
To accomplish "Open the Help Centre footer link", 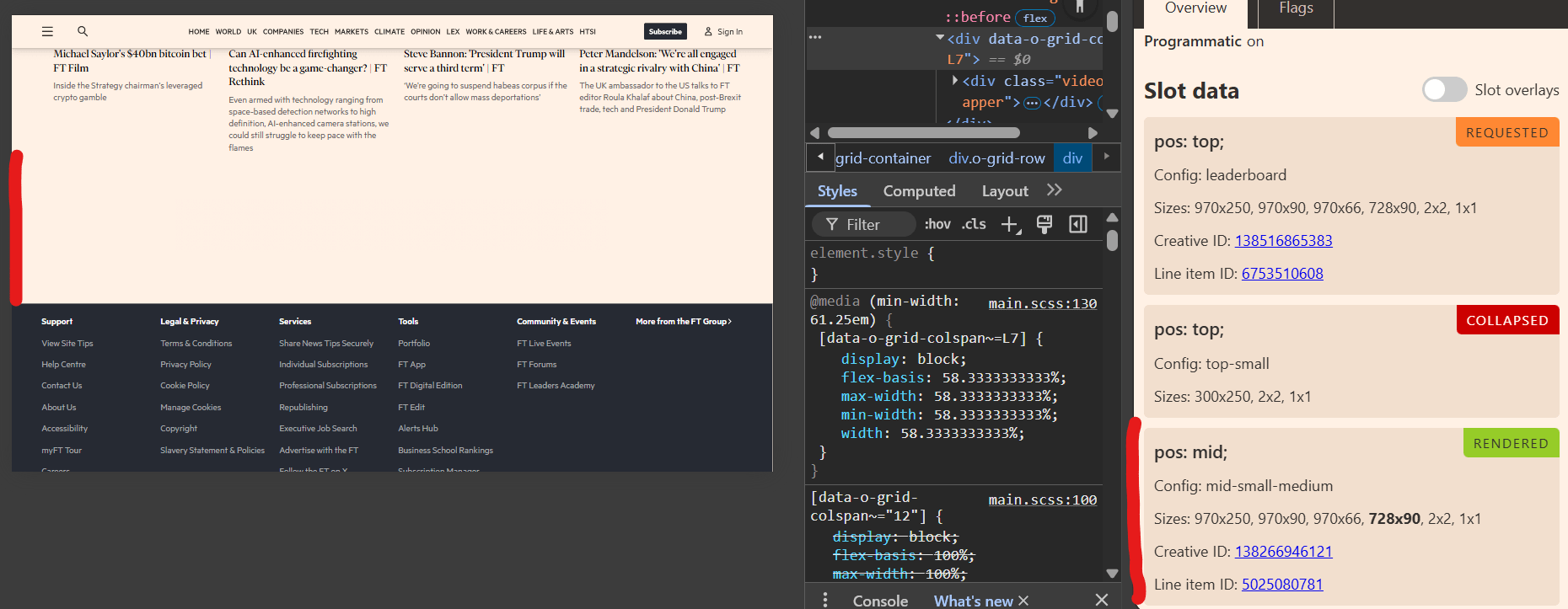I will pyautogui.click(x=63, y=365).
